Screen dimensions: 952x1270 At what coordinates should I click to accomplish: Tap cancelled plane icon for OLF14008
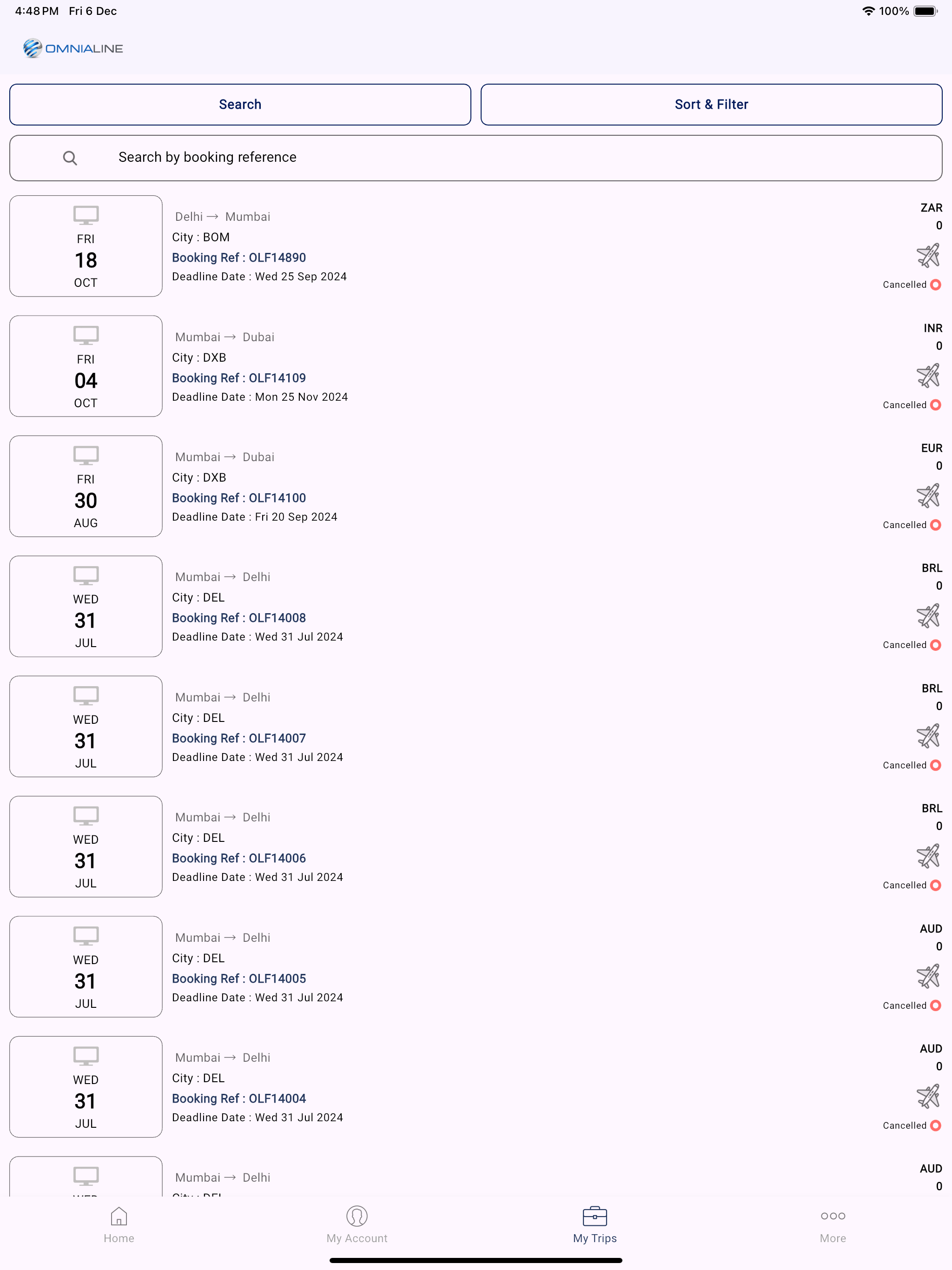click(x=928, y=615)
